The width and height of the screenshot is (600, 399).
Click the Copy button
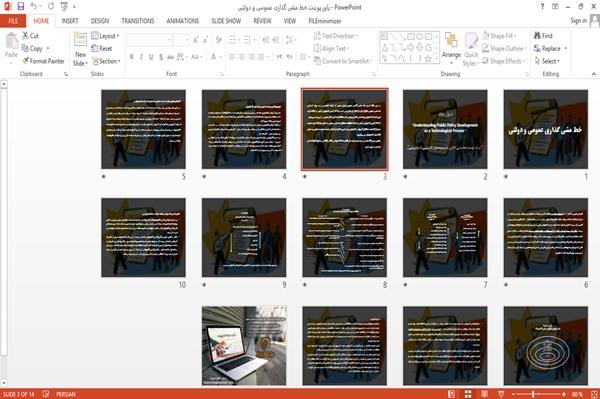click(33, 48)
